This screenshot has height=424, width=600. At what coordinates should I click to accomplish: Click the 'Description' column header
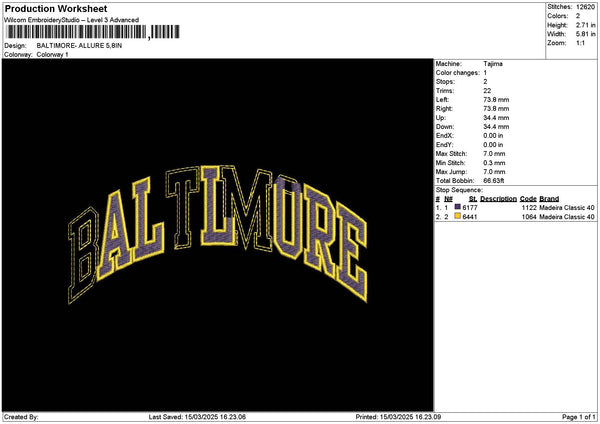[498, 199]
